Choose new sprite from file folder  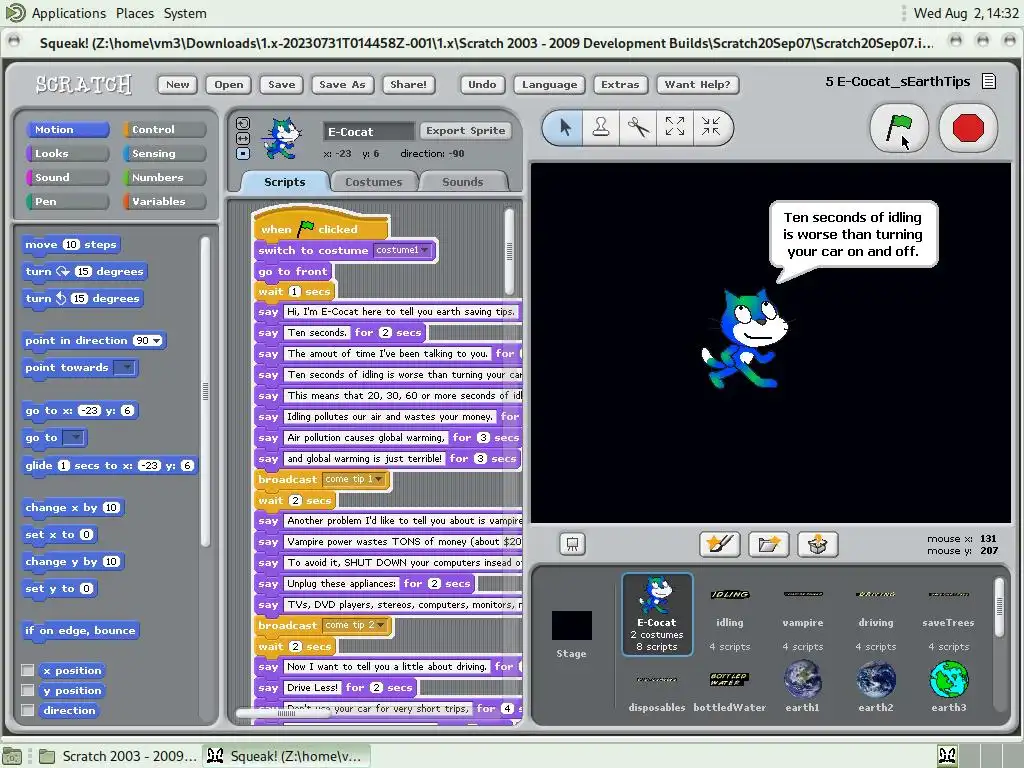(x=769, y=544)
